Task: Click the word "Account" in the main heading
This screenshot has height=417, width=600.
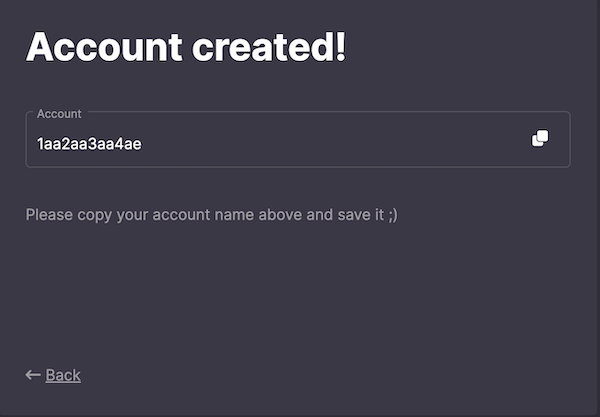Action: tap(104, 47)
